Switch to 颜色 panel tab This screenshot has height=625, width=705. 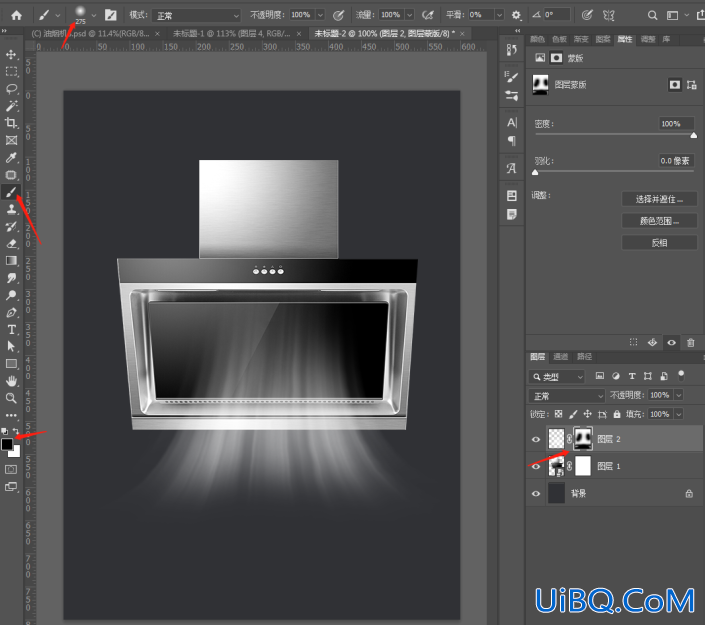(537, 40)
